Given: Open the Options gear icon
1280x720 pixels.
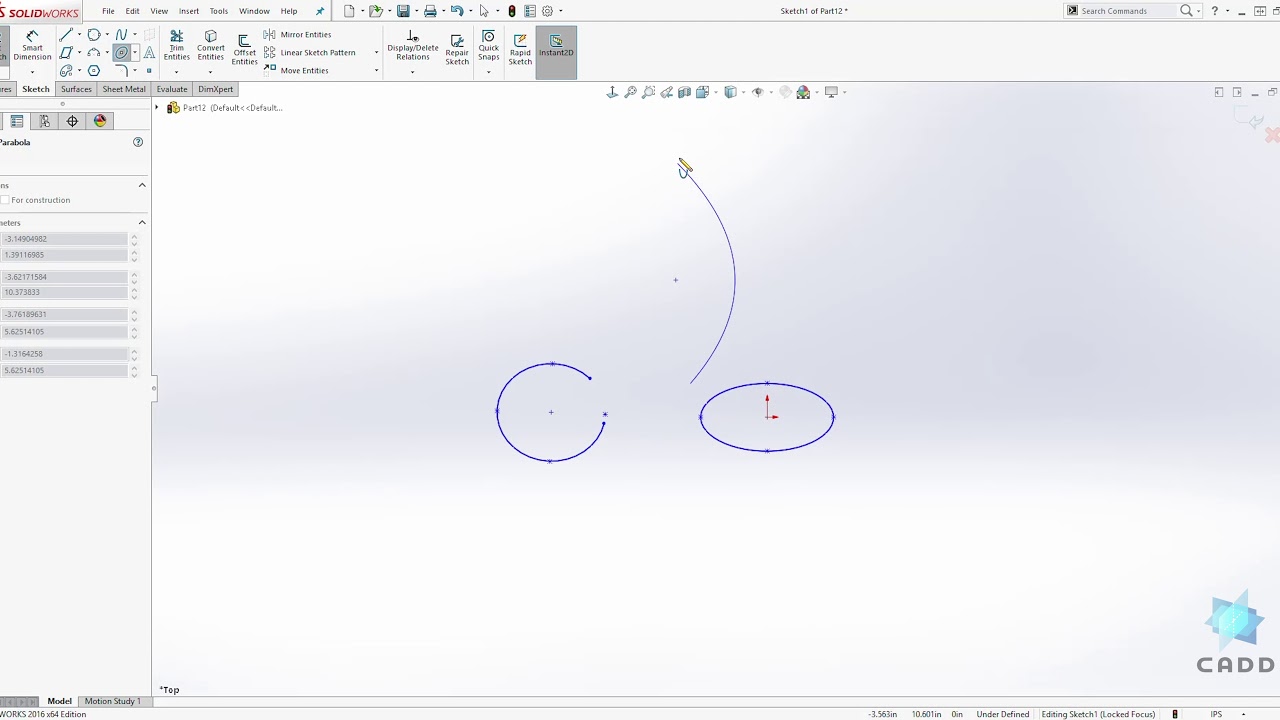Looking at the screenshot, I should (x=547, y=11).
